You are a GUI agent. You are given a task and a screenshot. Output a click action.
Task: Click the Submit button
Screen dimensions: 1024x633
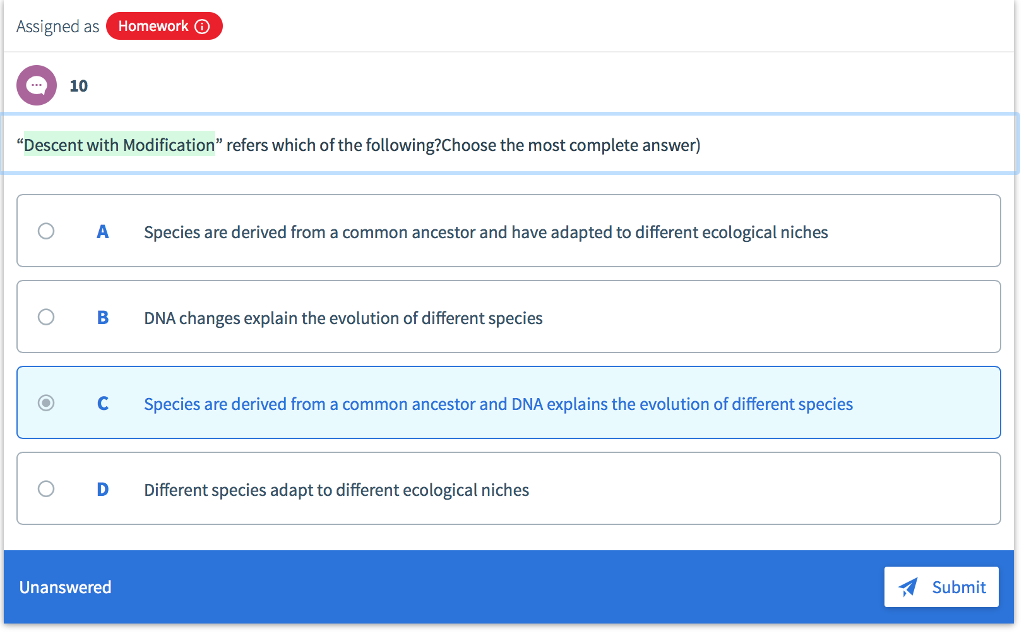(941, 587)
